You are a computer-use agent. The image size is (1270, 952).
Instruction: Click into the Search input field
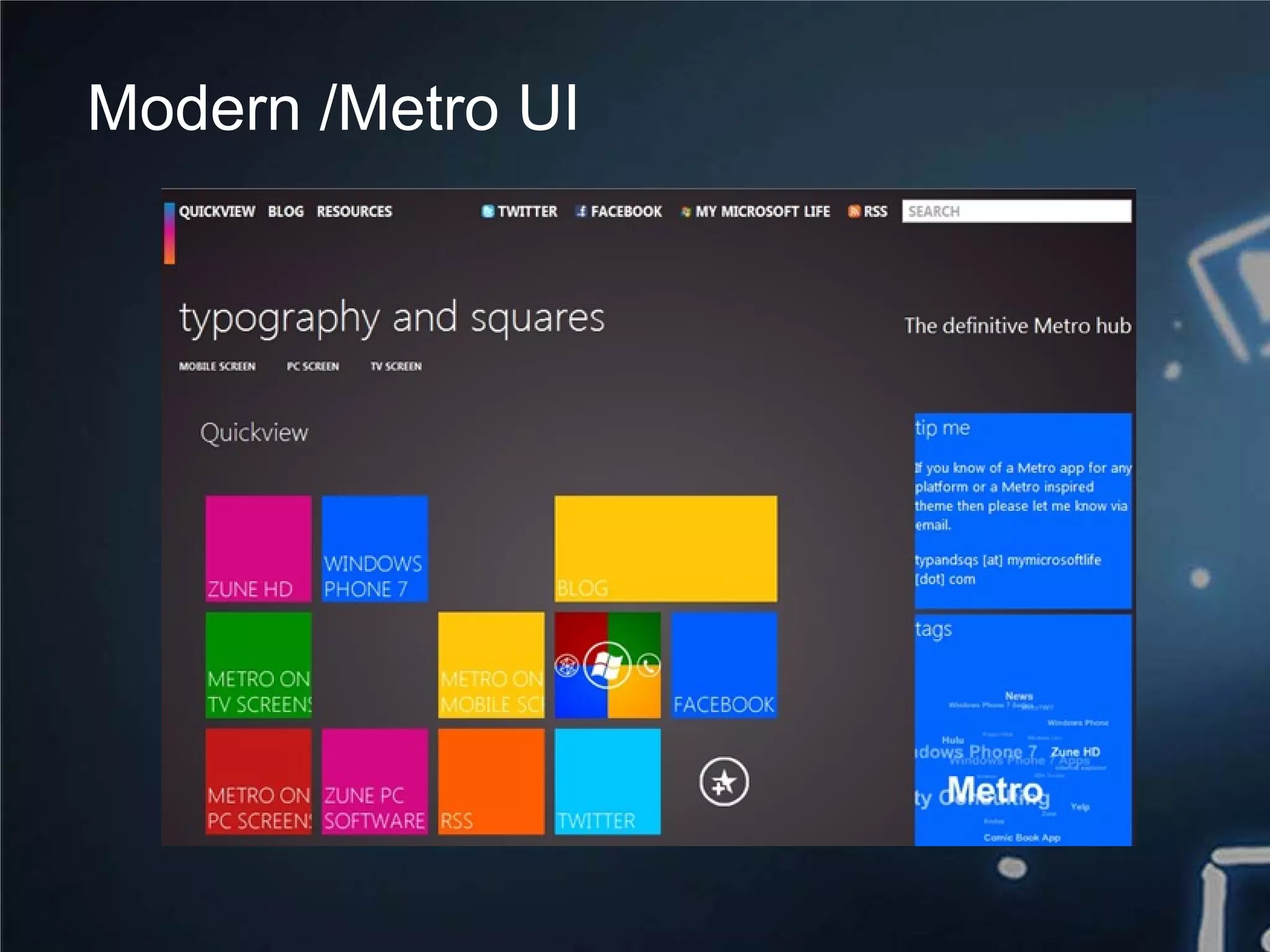(x=1016, y=211)
